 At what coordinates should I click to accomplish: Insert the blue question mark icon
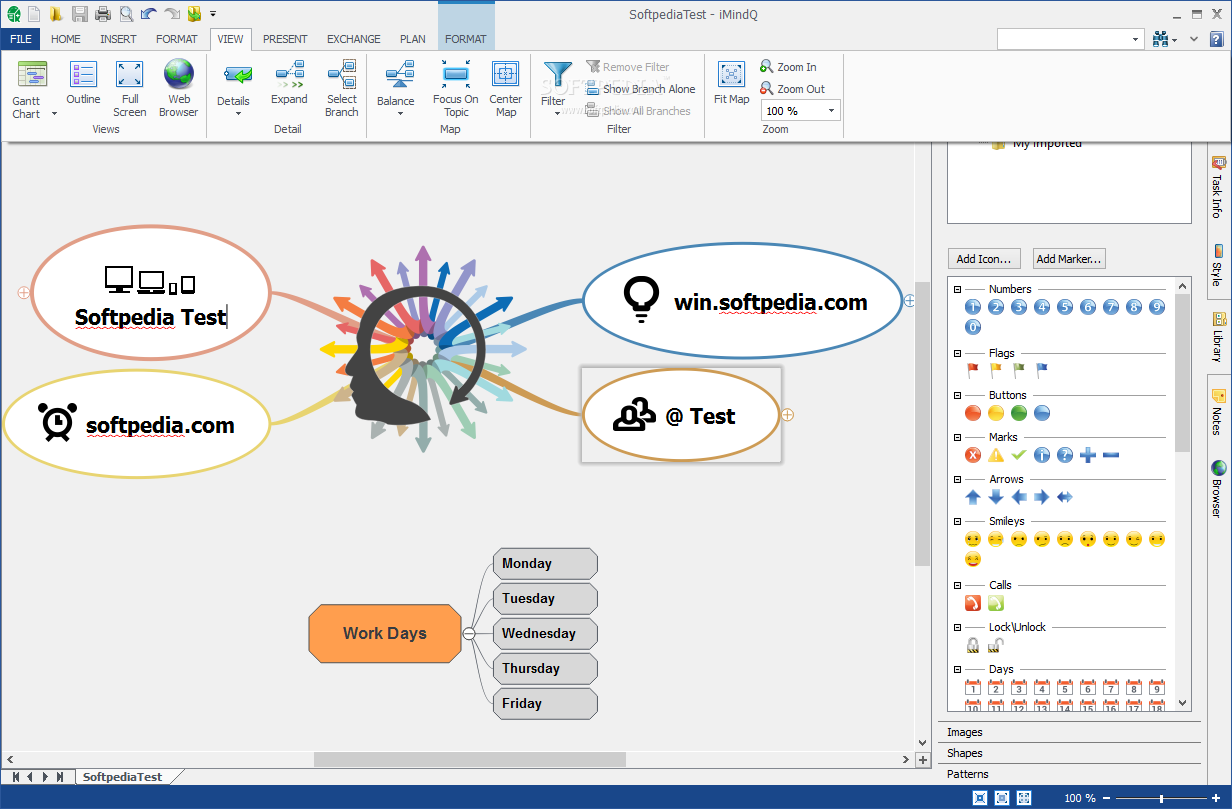pos(1065,455)
